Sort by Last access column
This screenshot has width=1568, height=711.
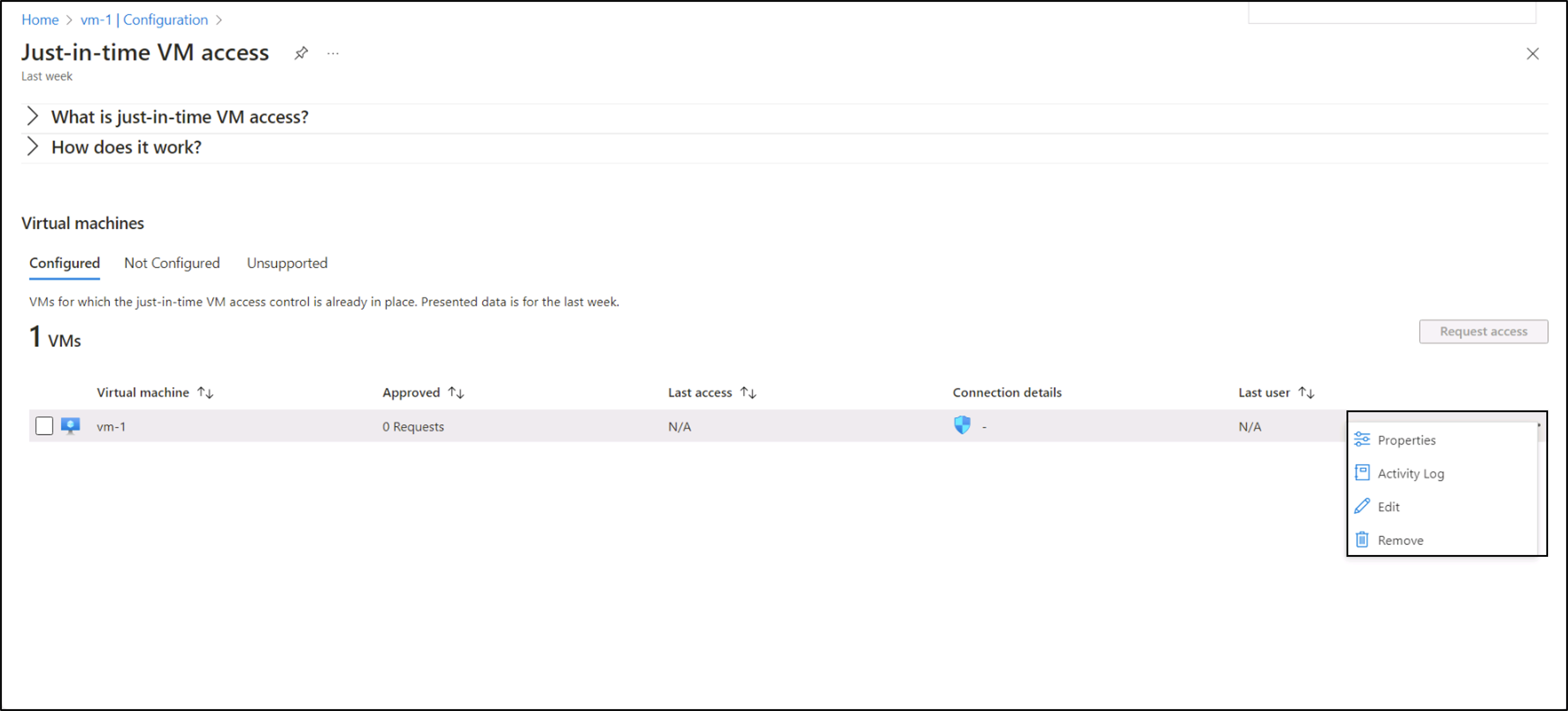pos(748,393)
